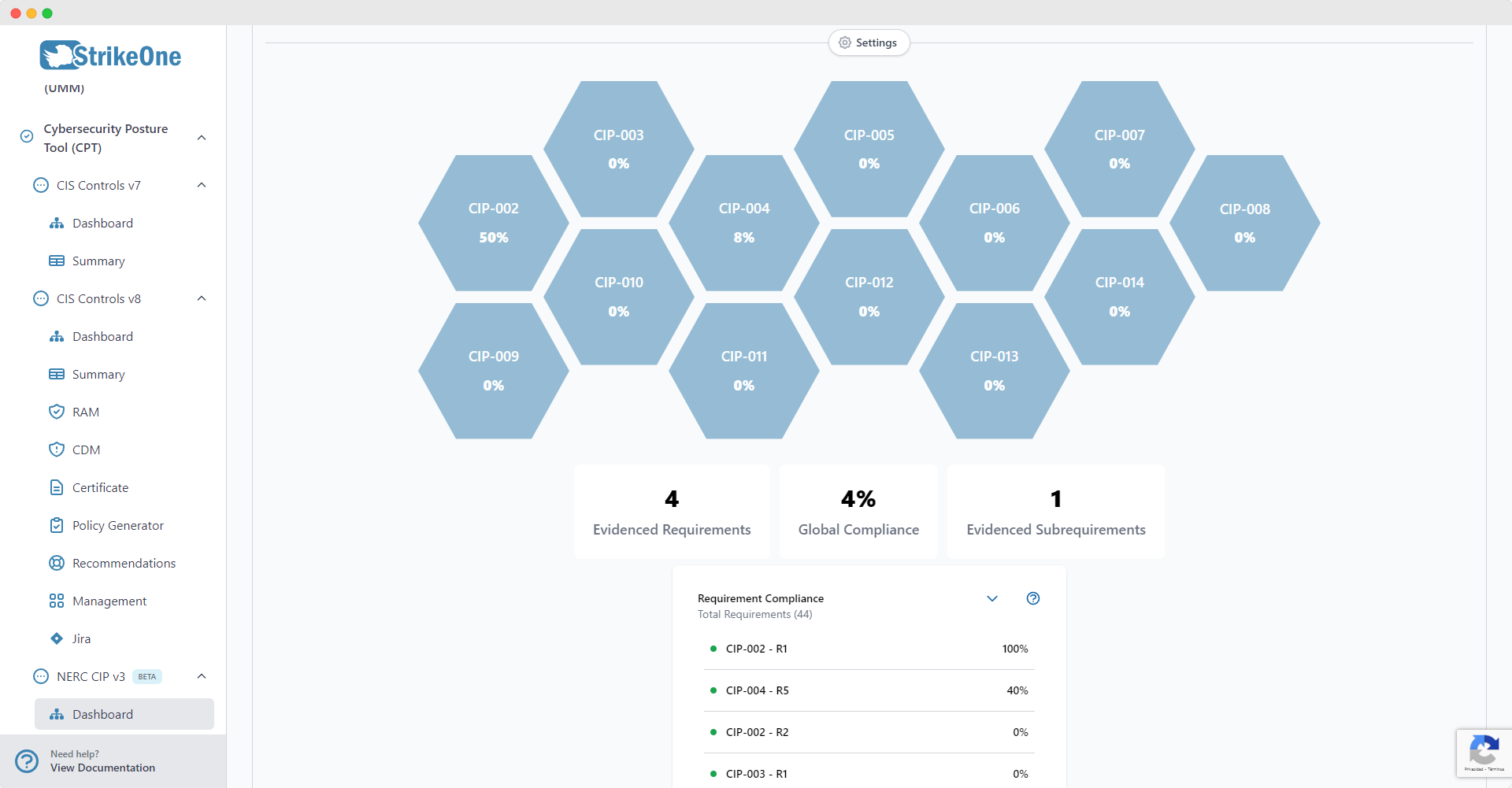This screenshot has width=1512, height=788.
Task: Open the RAM shield icon
Action: (57, 412)
